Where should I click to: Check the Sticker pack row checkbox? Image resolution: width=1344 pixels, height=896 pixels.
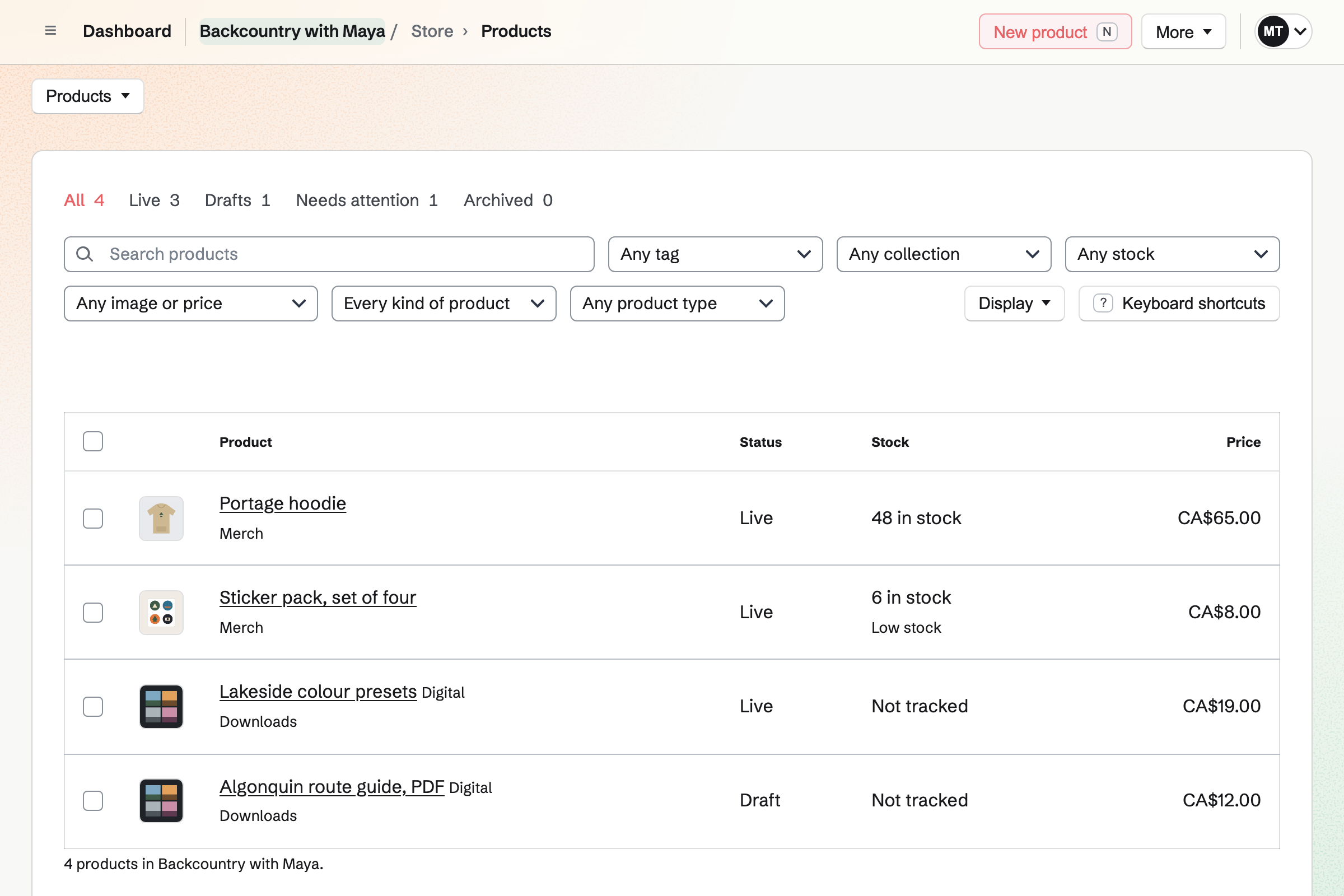[x=92, y=613]
